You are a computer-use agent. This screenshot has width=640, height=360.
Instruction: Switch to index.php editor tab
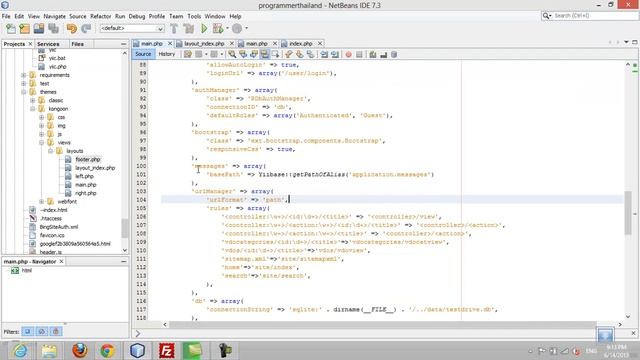[300, 43]
